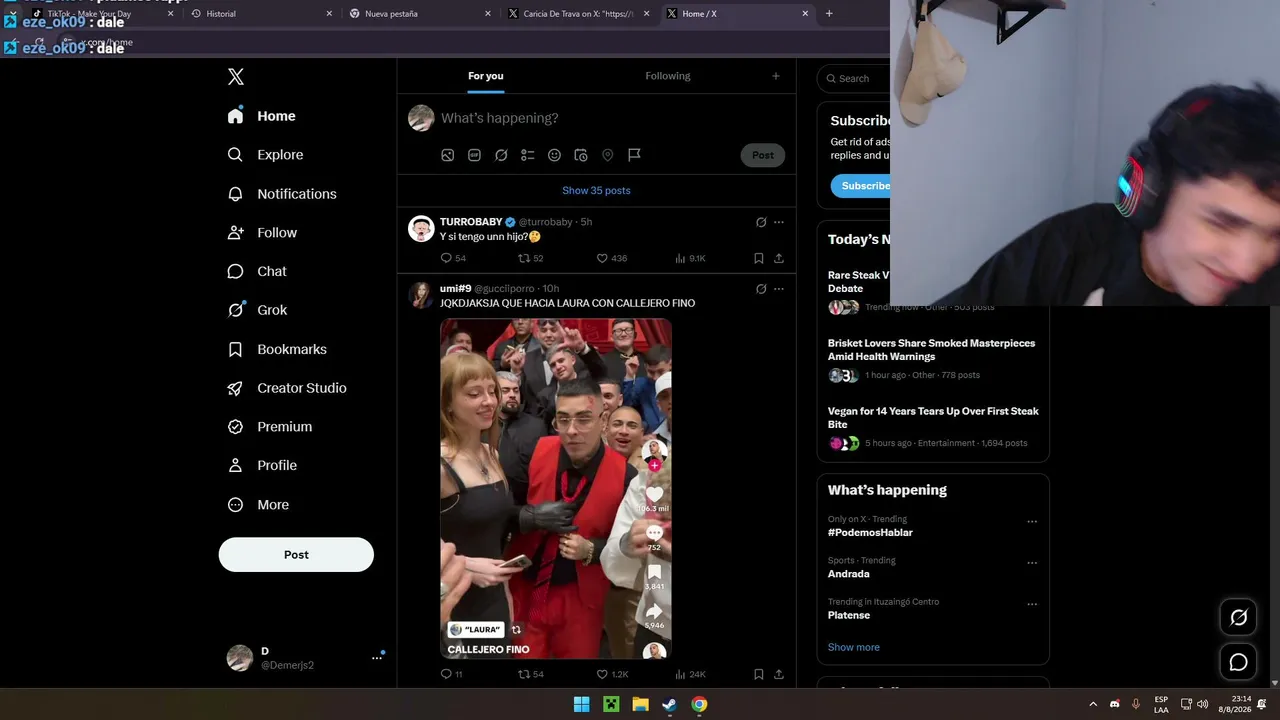Click the Search box on X
The image size is (1280, 720).
[x=855, y=78]
